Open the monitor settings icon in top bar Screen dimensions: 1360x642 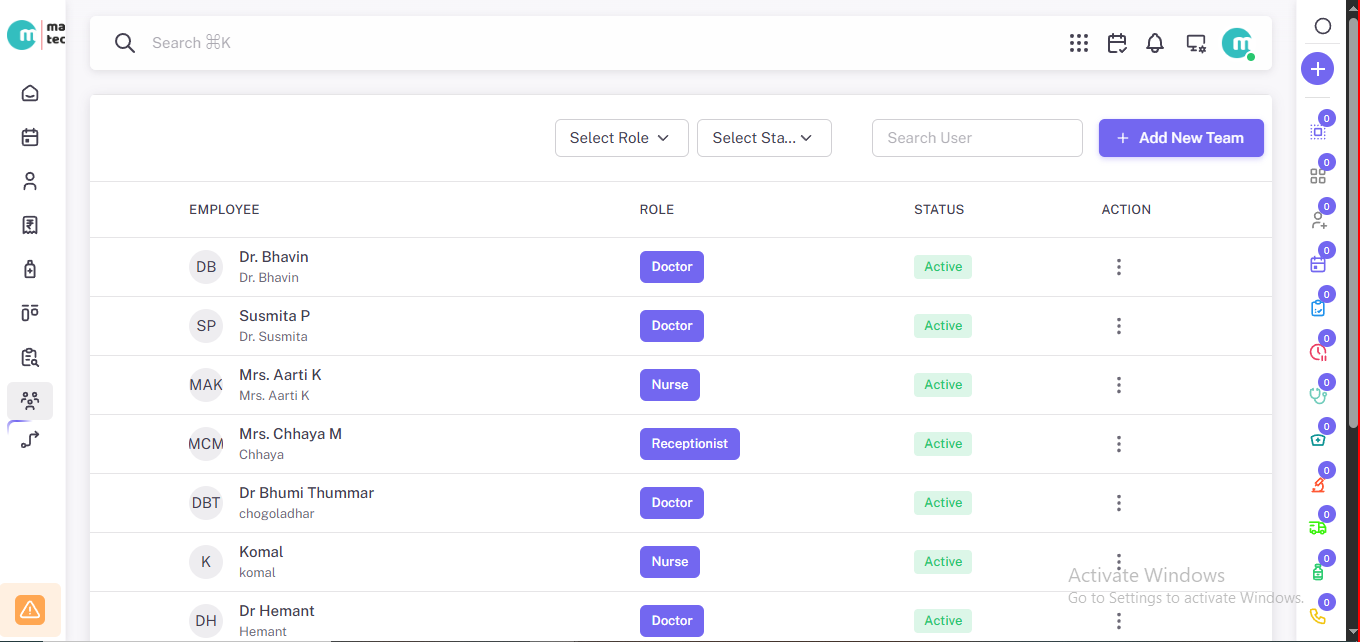pyautogui.click(x=1196, y=43)
